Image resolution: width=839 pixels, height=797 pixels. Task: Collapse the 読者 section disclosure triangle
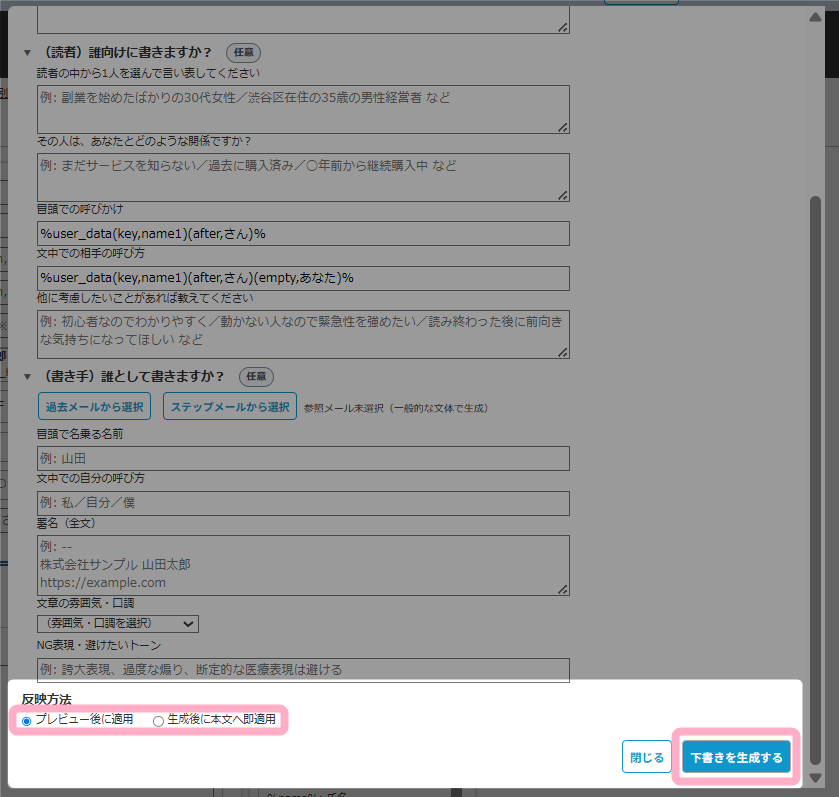27,53
